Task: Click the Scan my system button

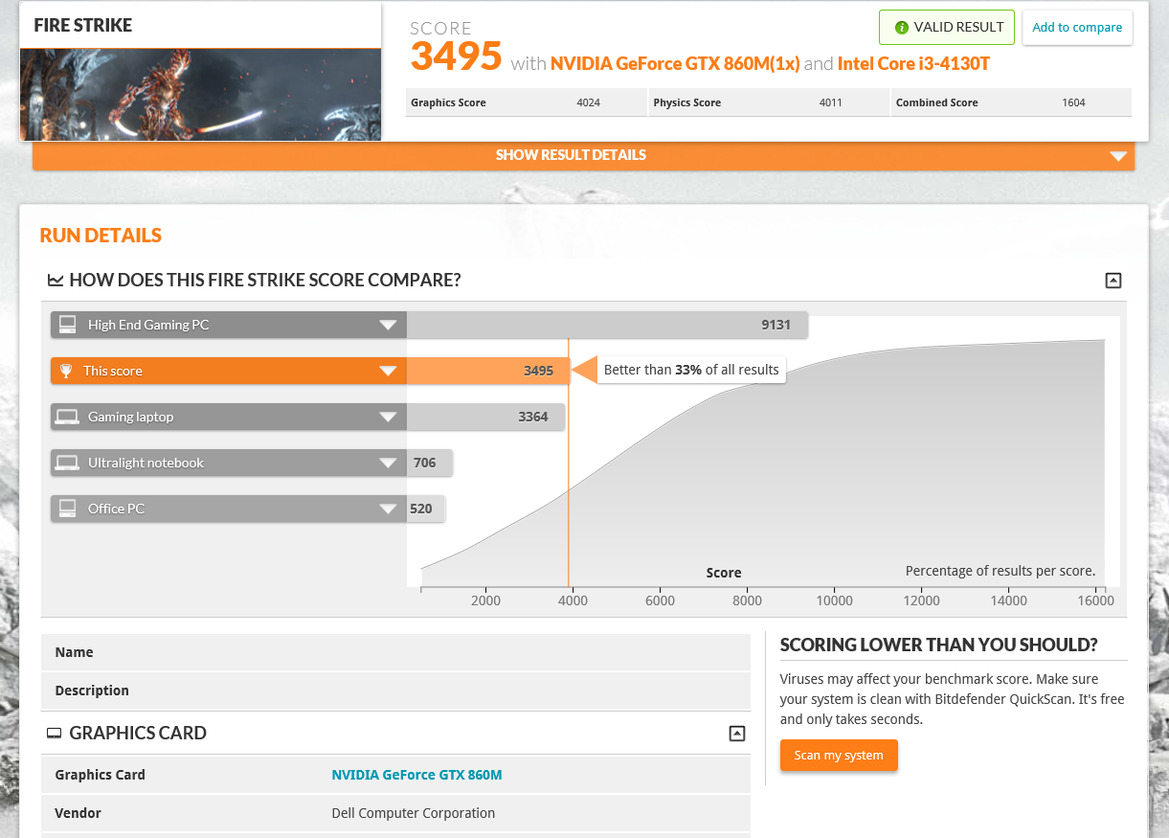Action: coord(839,755)
